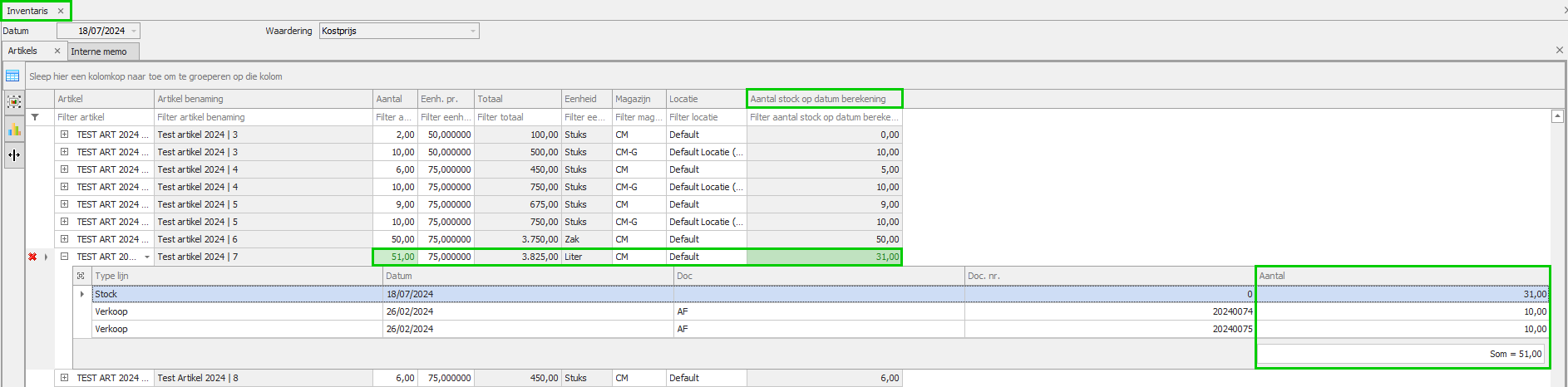Viewport: 1568px width, 387px height.
Task: Click the detail grid selector icon beside Type lijn
Action: click(x=81, y=276)
